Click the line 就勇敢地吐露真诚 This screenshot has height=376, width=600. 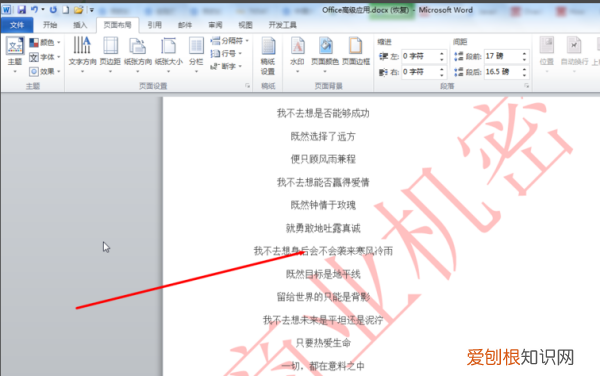coord(323,228)
